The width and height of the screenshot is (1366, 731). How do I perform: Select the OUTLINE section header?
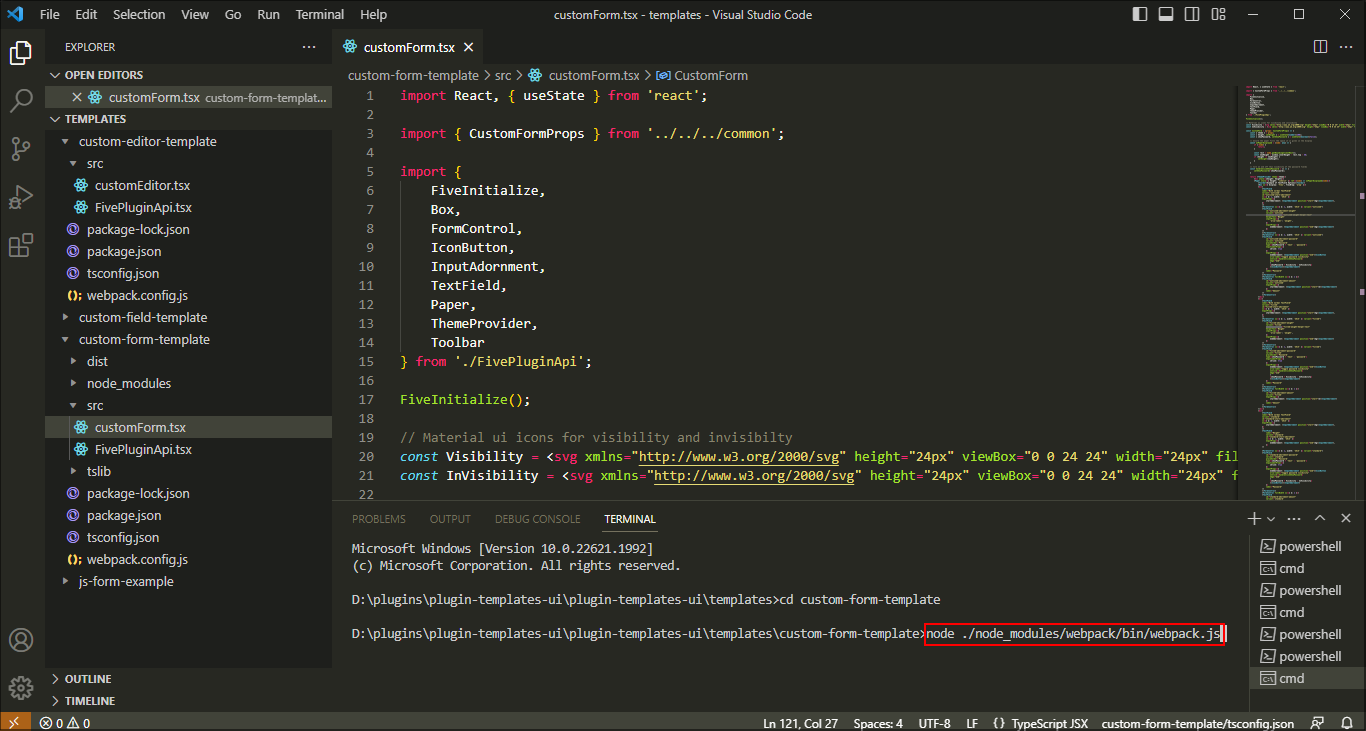pos(90,678)
